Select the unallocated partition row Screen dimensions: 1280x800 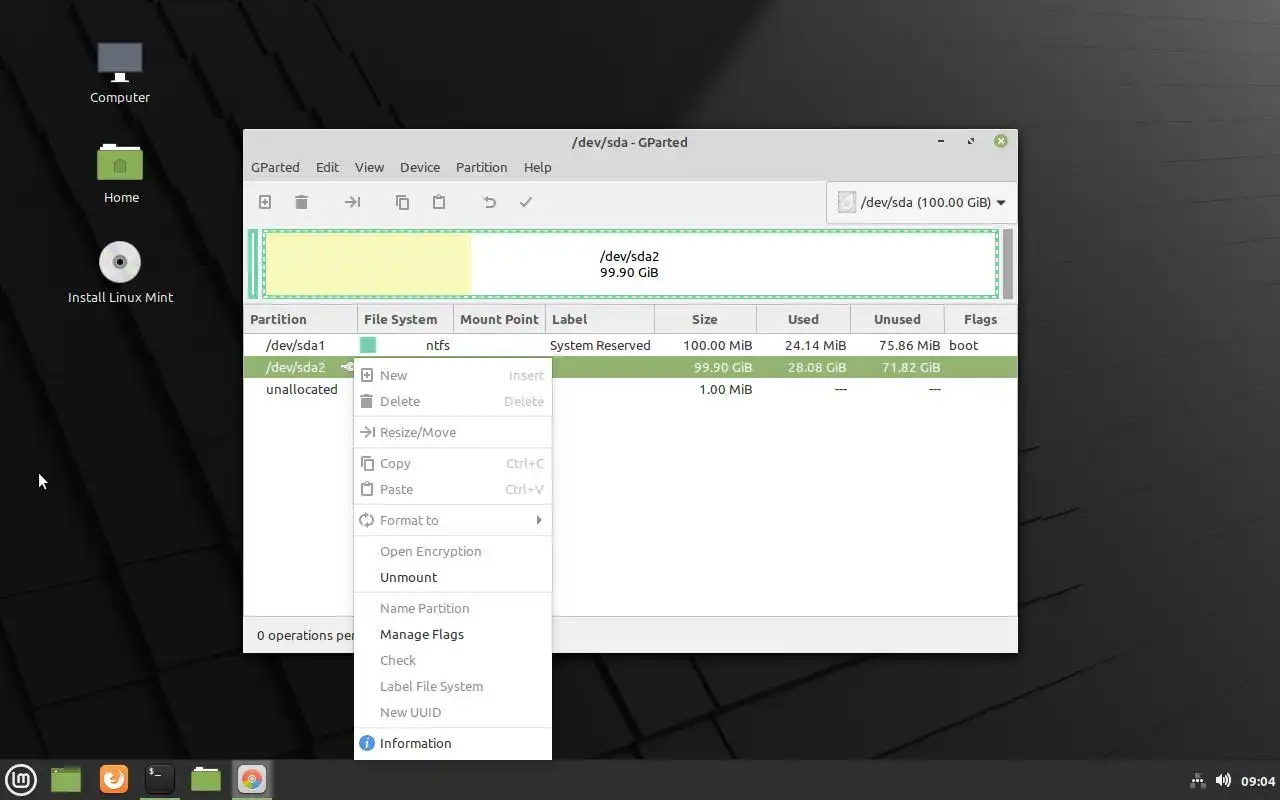point(630,389)
